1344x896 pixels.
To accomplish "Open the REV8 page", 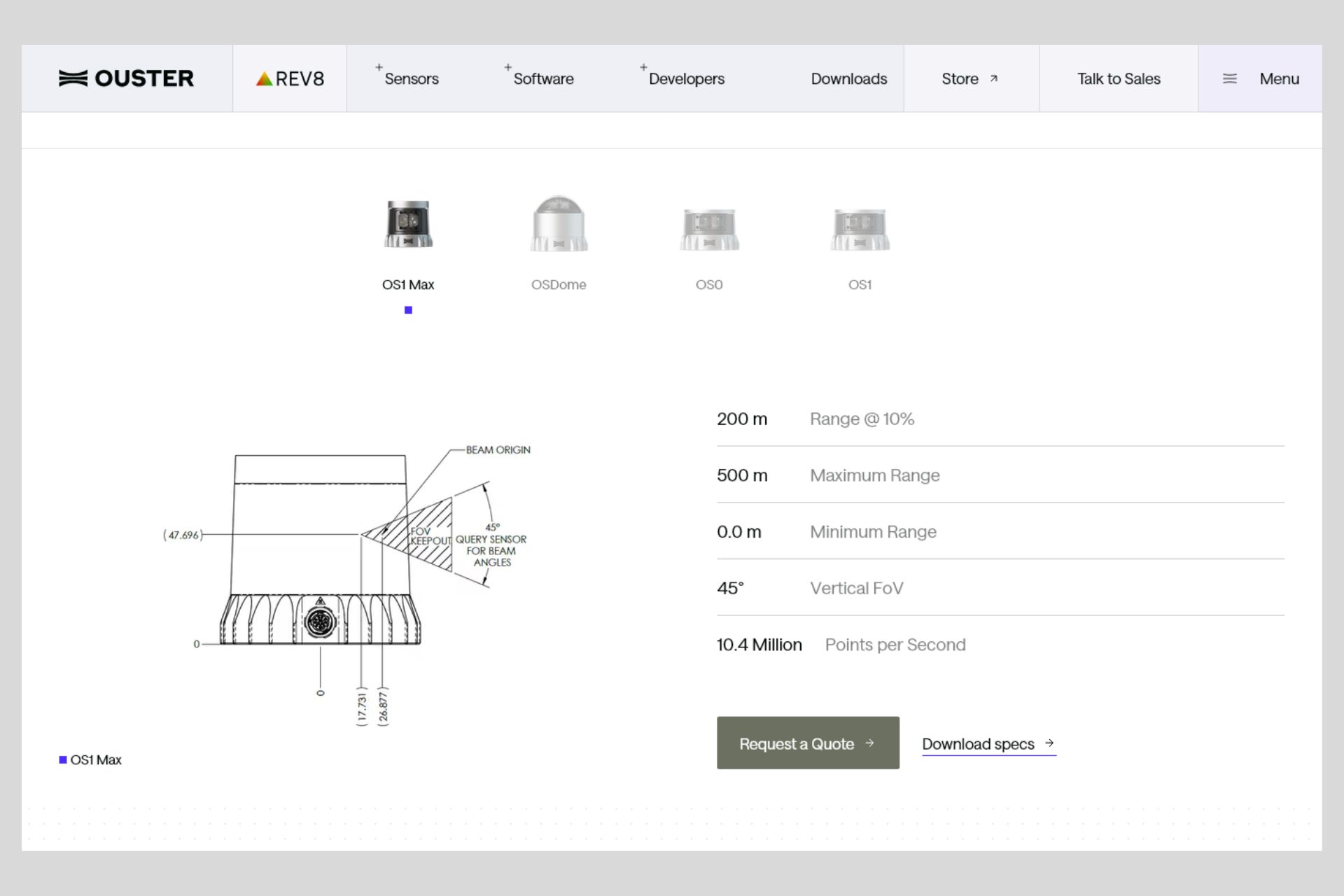I will [290, 78].
